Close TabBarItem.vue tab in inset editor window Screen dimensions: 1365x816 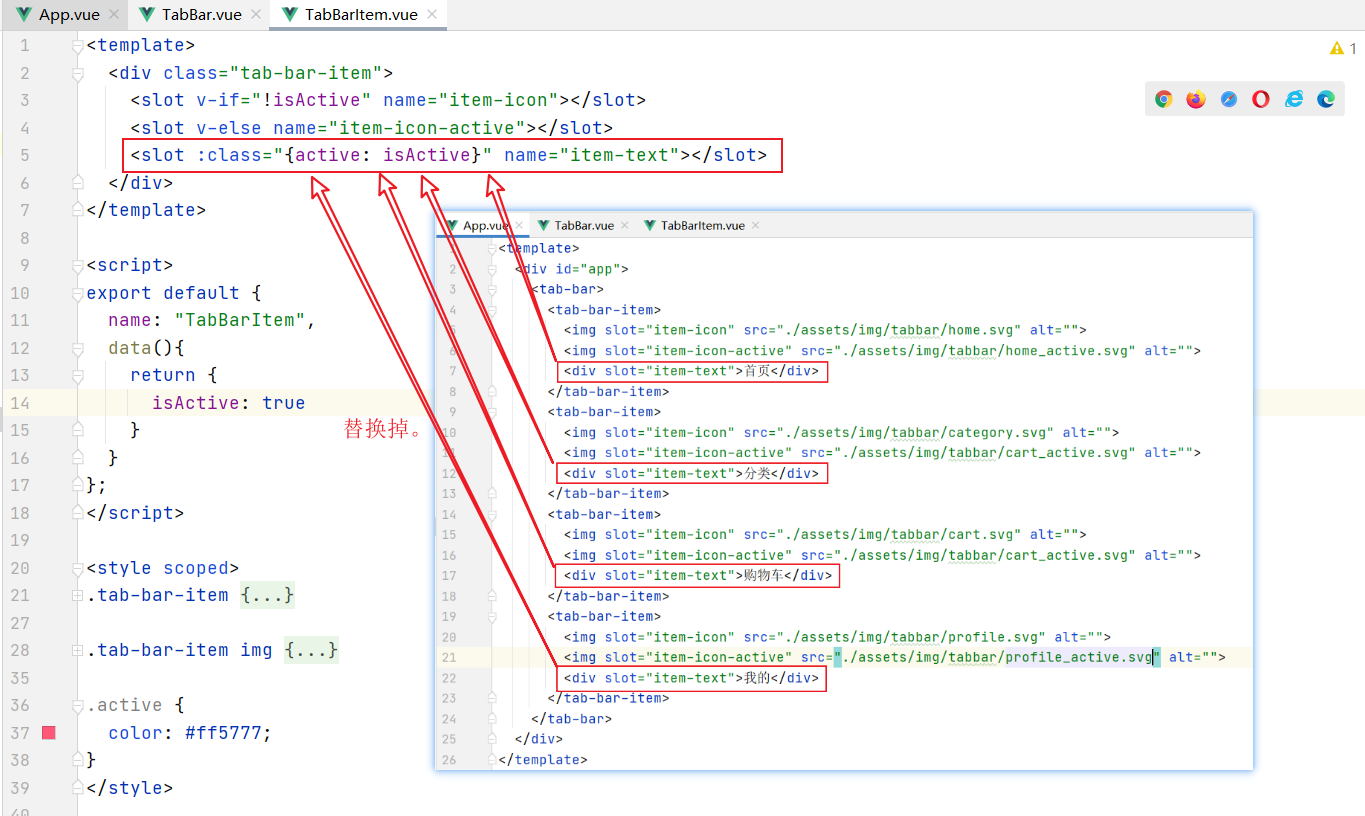tap(755, 226)
